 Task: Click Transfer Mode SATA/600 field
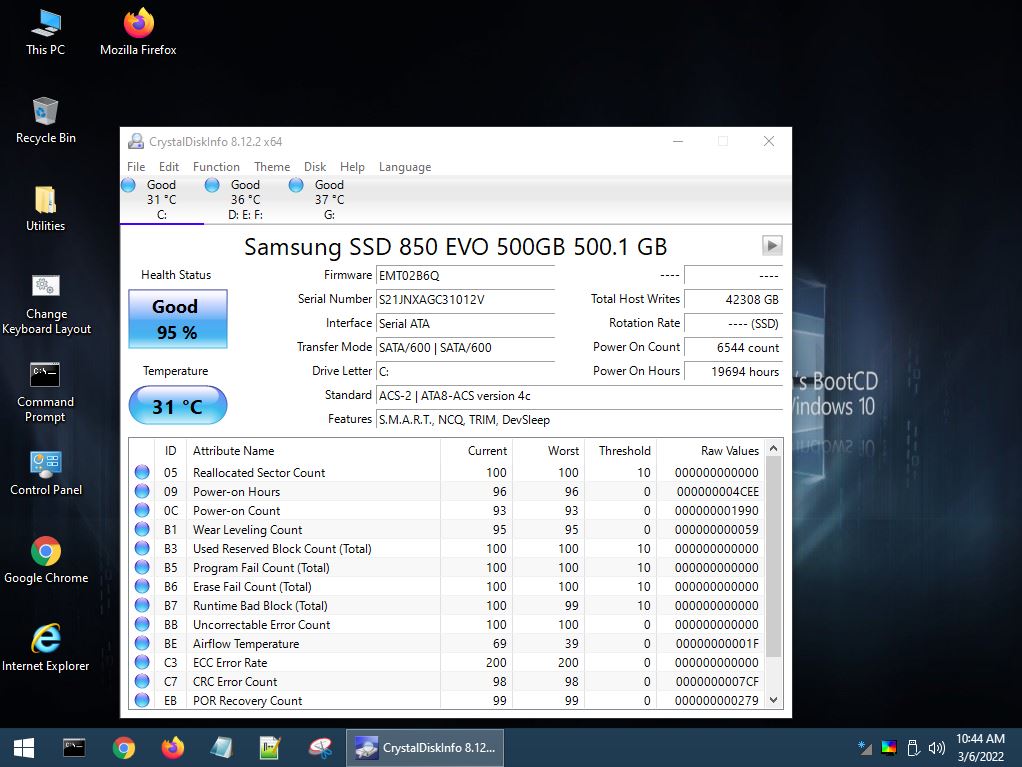(x=465, y=348)
